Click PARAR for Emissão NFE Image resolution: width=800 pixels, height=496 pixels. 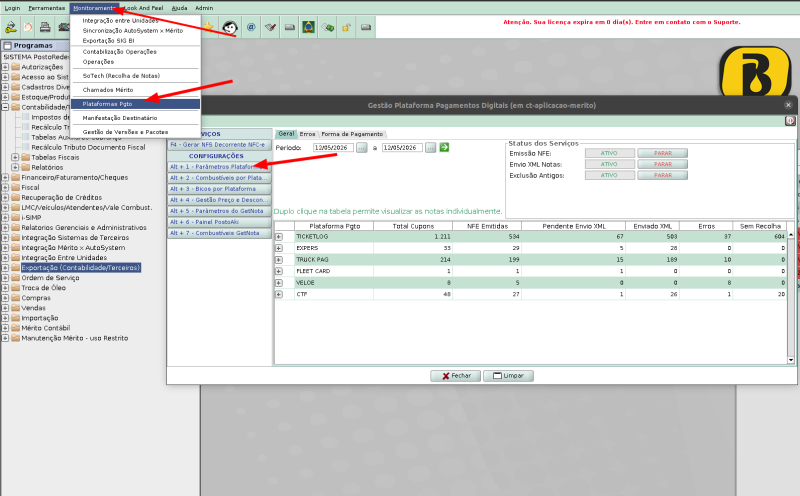point(663,153)
